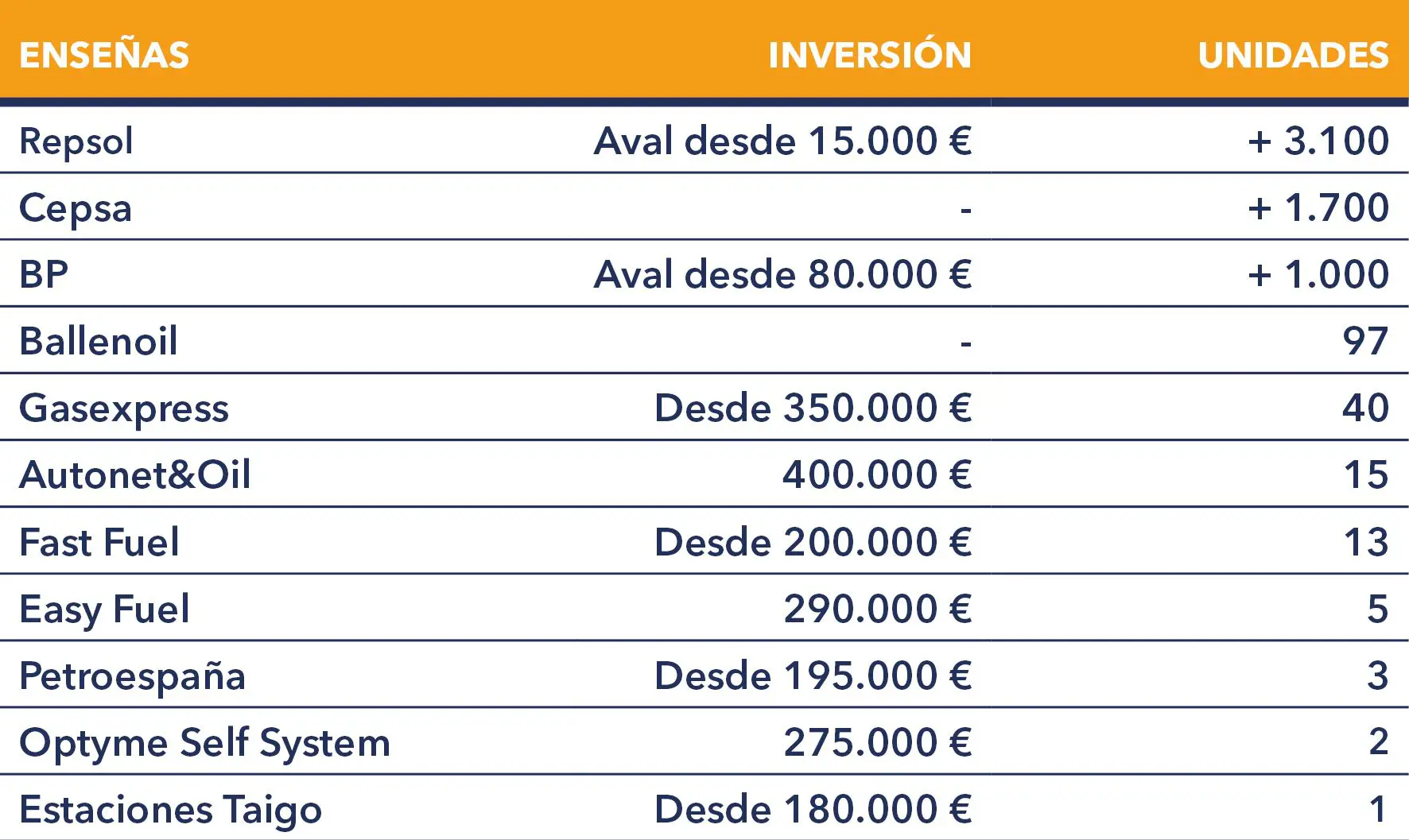Select the Fast Fuel row name
The width and height of the screenshot is (1409, 840).
click(99, 543)
